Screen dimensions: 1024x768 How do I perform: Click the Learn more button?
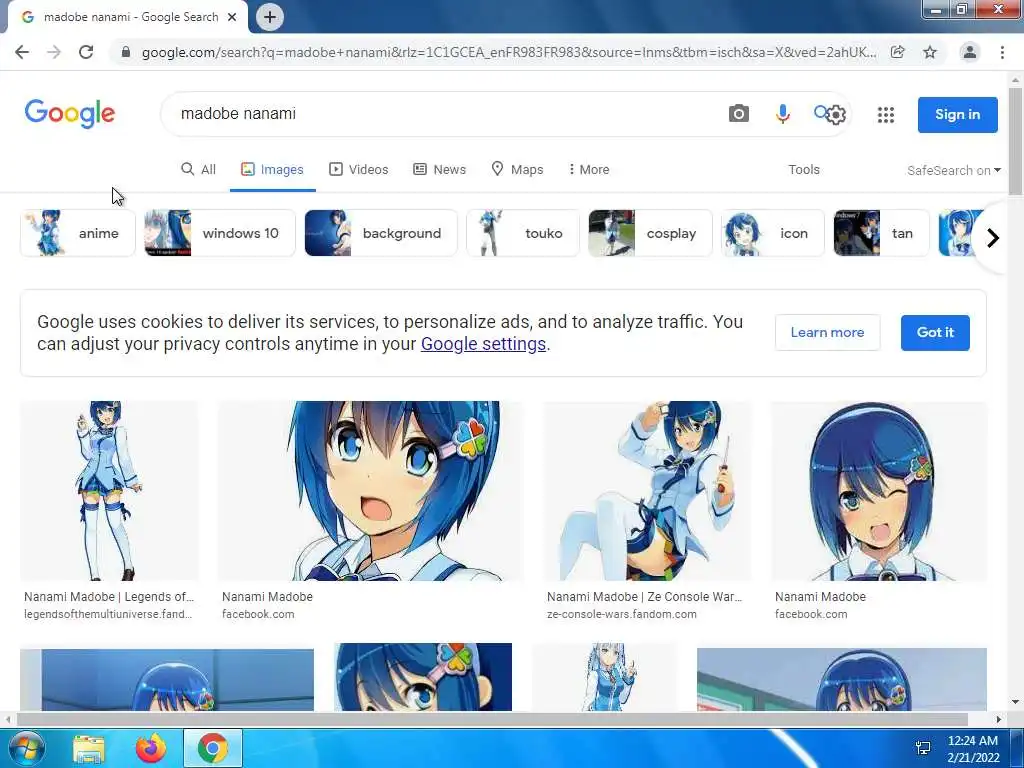click(x=827, y=332)
